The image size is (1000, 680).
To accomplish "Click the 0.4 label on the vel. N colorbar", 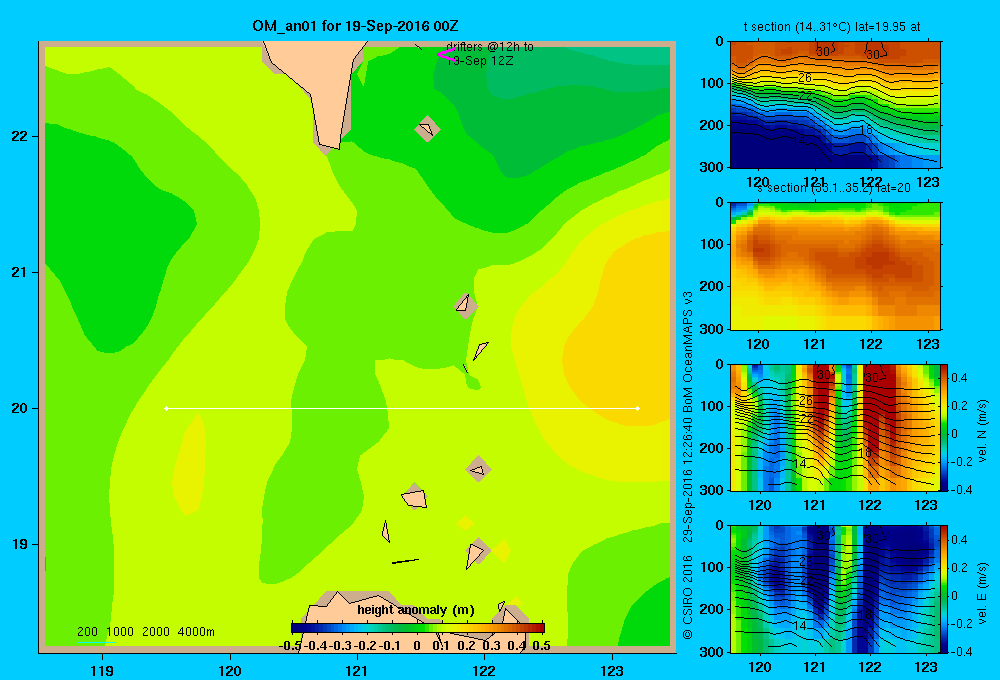I will [959, 378].
